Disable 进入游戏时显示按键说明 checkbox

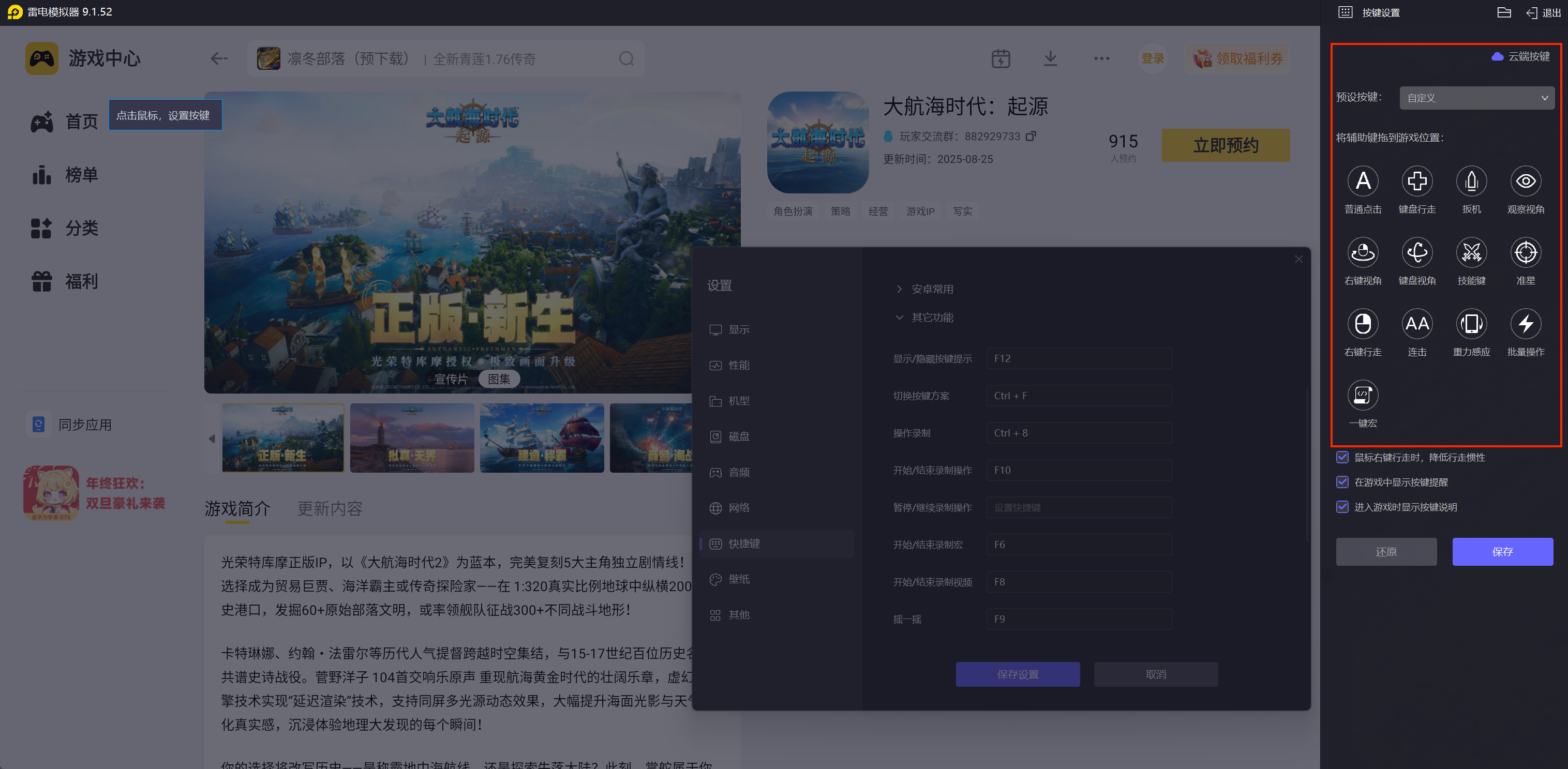coord(1342,507)
